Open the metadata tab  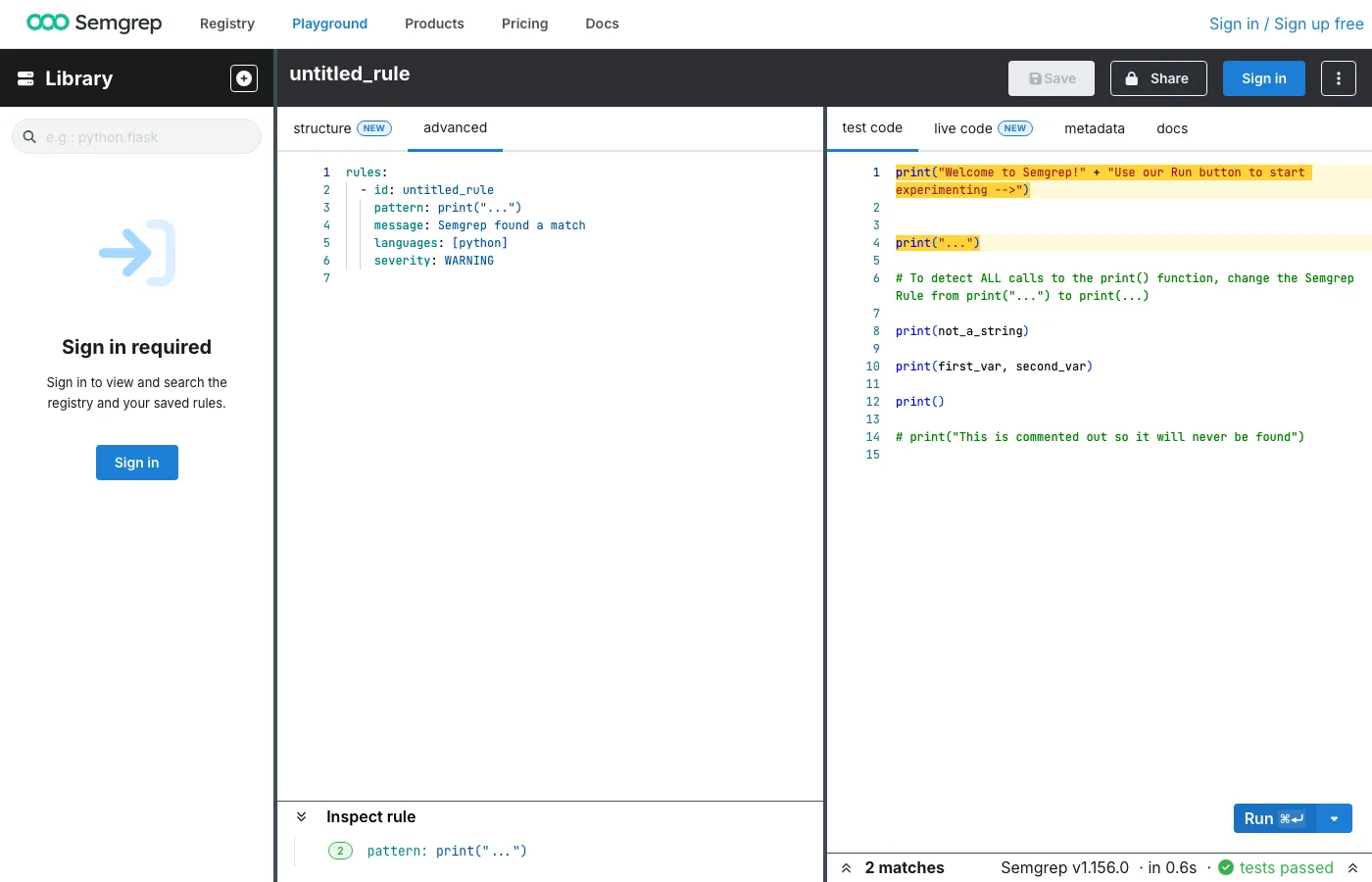pyautogui.click(x=1094, y=128)
